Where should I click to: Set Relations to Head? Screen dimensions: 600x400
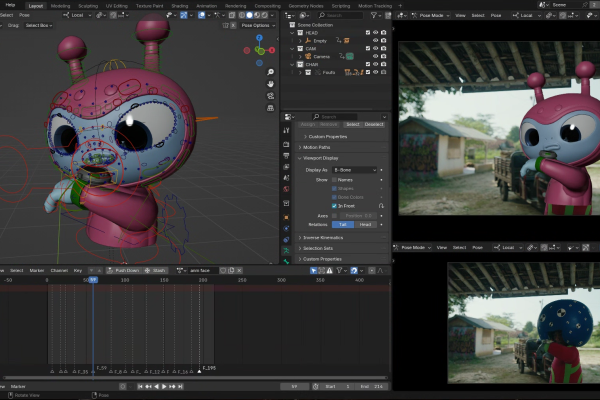[x=365, y=225]
